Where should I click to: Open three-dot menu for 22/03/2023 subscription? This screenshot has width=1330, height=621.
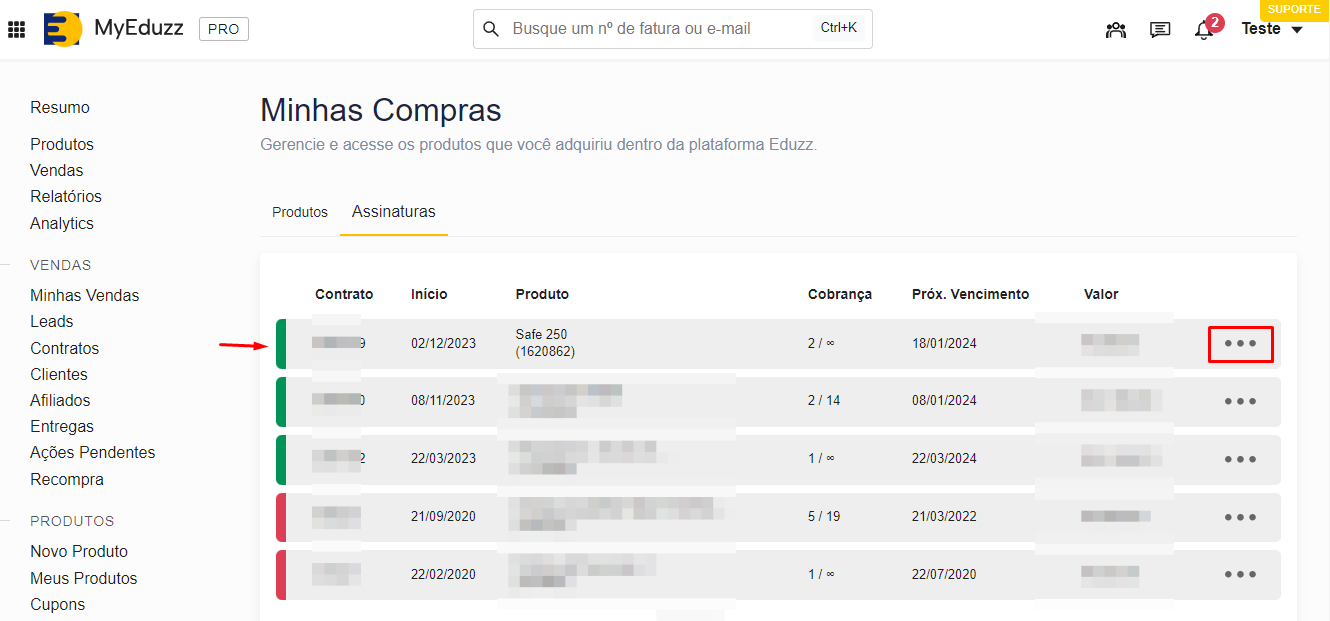coord(1240,460)
